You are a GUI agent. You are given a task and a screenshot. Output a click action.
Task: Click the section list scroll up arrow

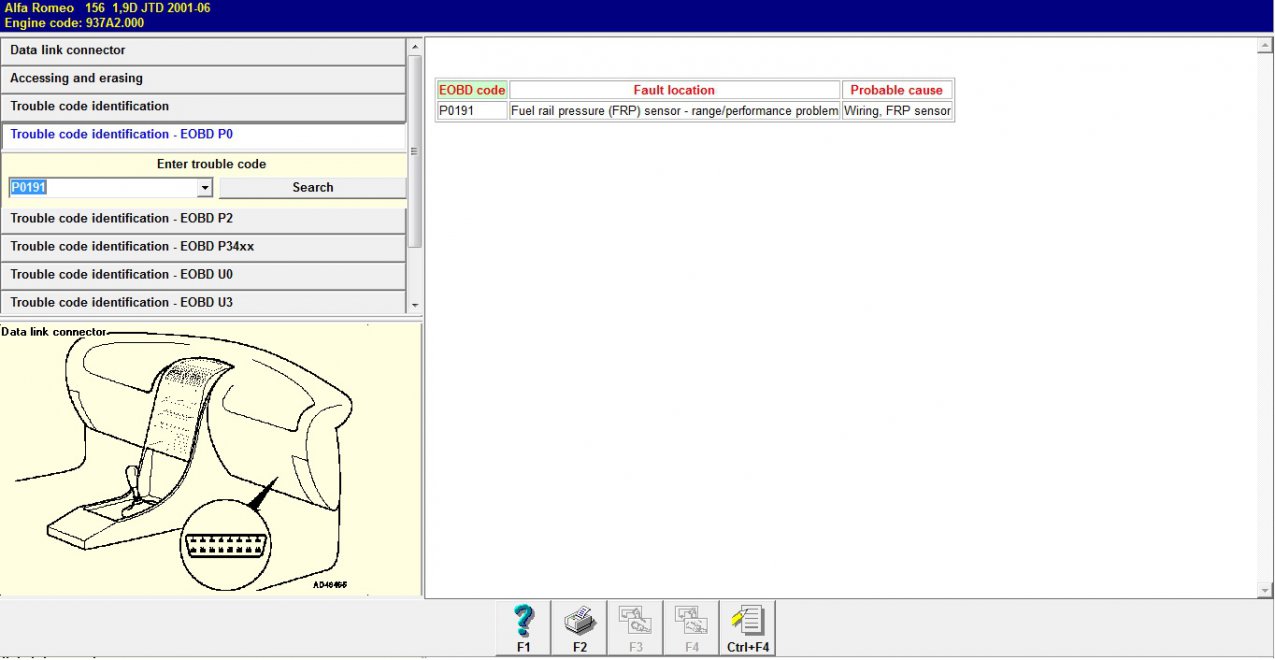coord(415,47)
